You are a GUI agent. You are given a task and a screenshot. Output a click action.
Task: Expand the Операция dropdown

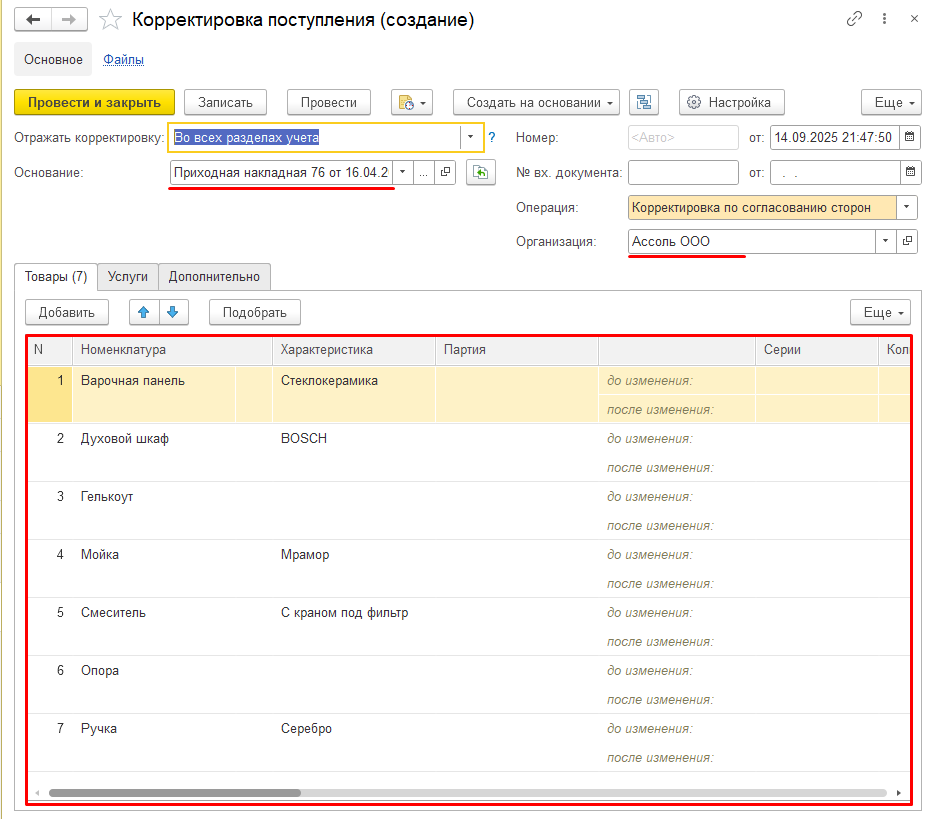tap(906, 207)
